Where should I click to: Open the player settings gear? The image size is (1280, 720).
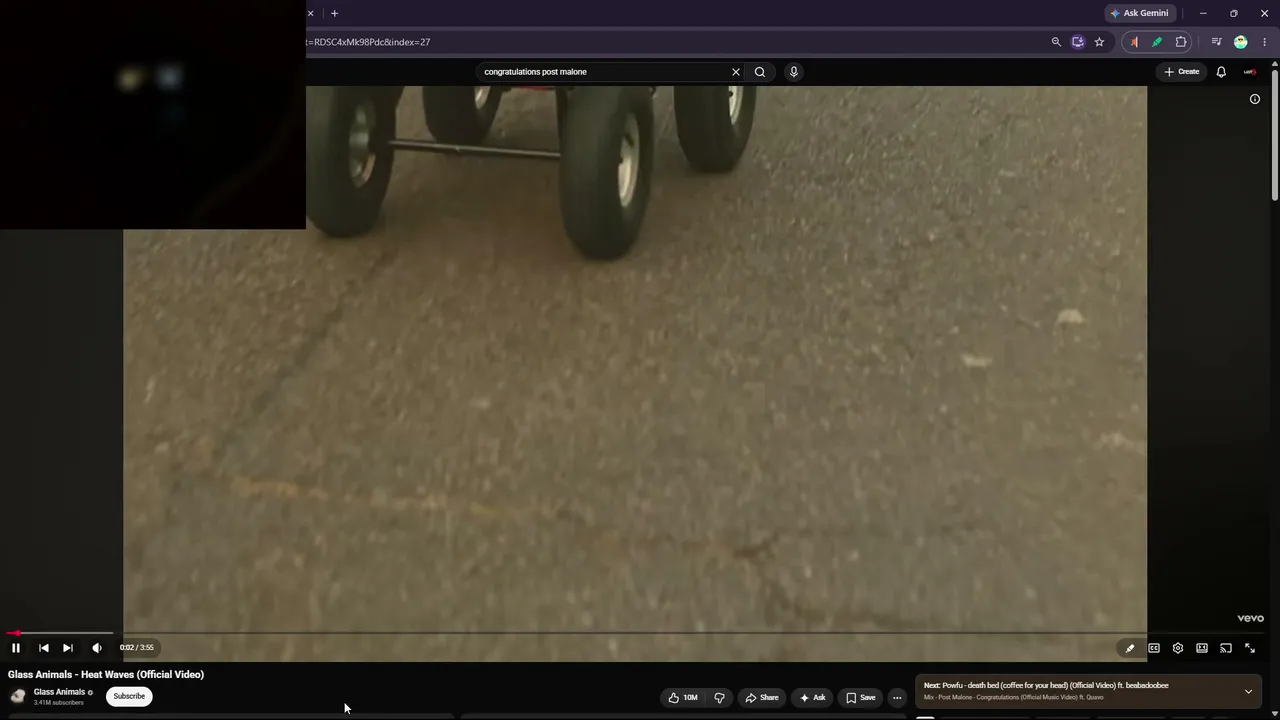[x=1178, y=648]
